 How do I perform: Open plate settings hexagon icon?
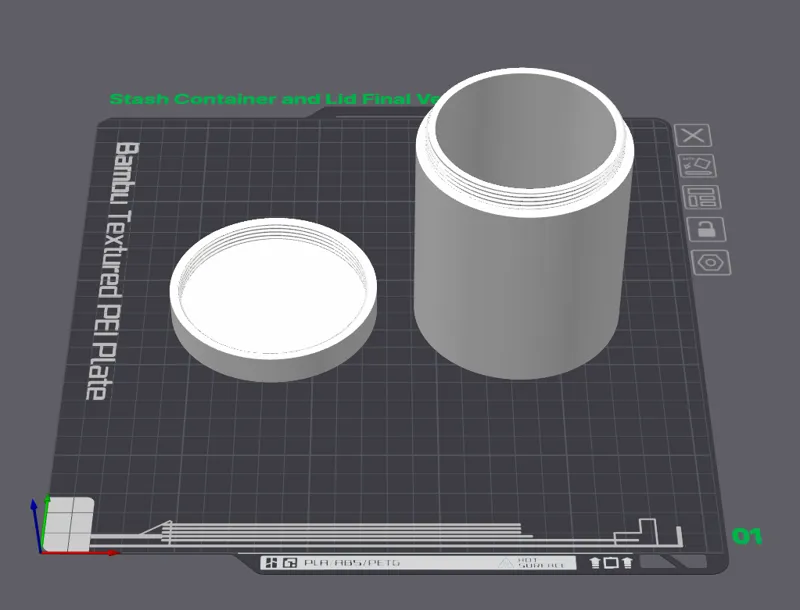711,263
